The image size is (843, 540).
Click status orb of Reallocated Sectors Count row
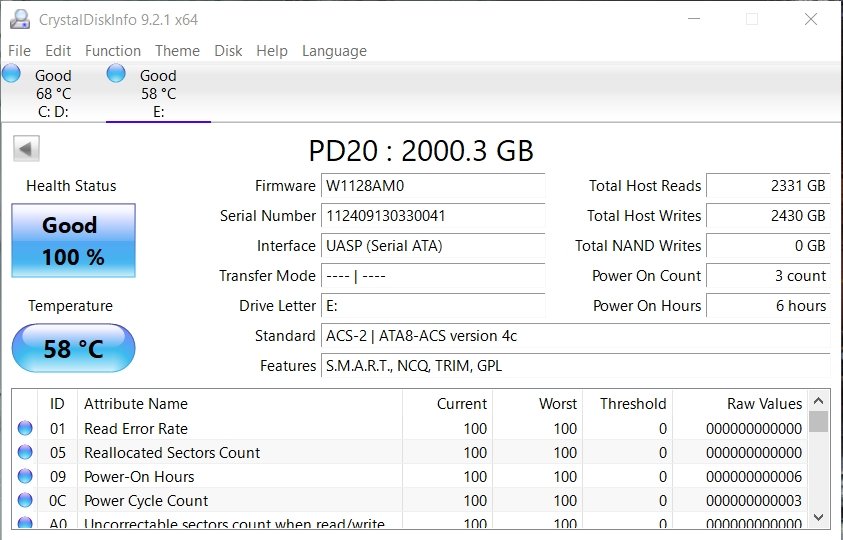tap(25, 452)
